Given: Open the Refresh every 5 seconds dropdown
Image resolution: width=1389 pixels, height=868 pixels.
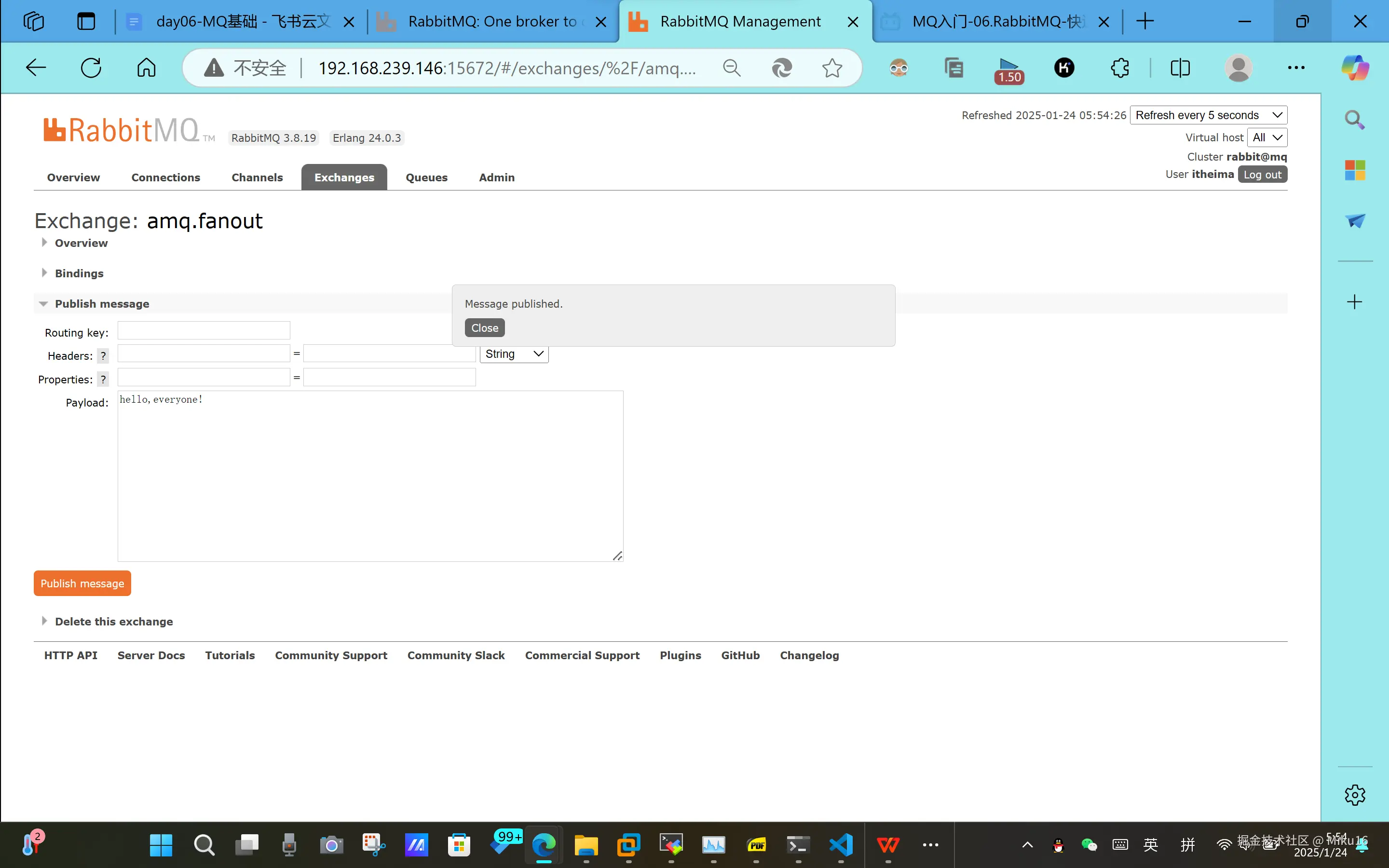Looking at the screenshot, I should 1208,115.
